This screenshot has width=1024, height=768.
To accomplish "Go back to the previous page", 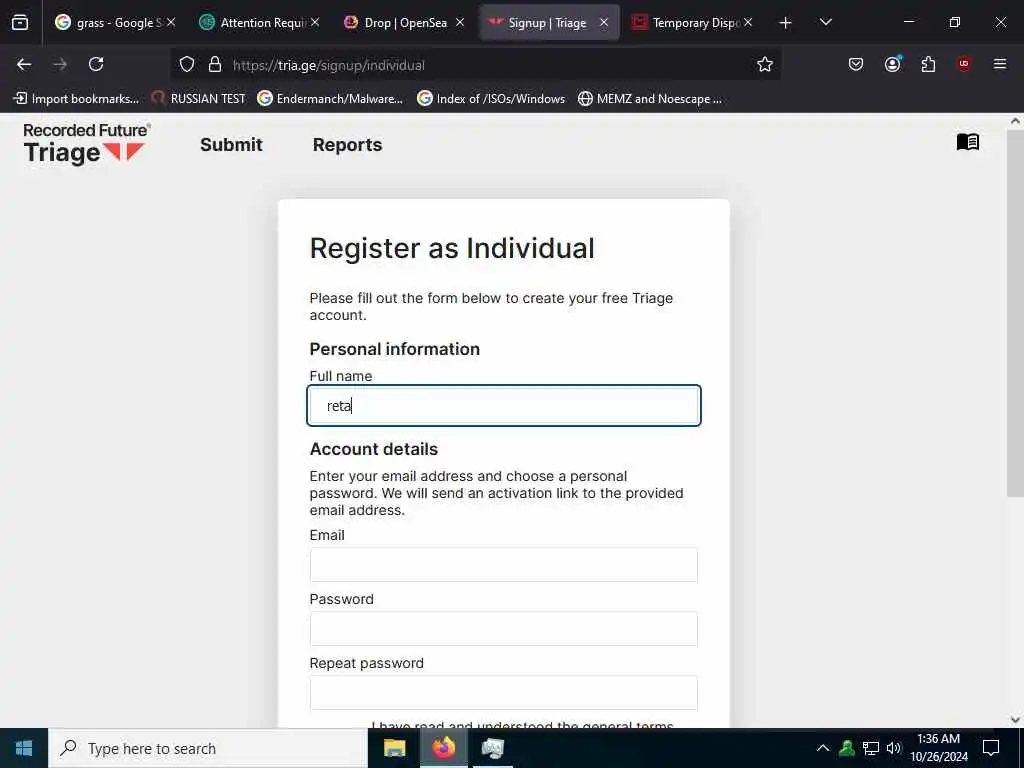I will pos(24,64).
